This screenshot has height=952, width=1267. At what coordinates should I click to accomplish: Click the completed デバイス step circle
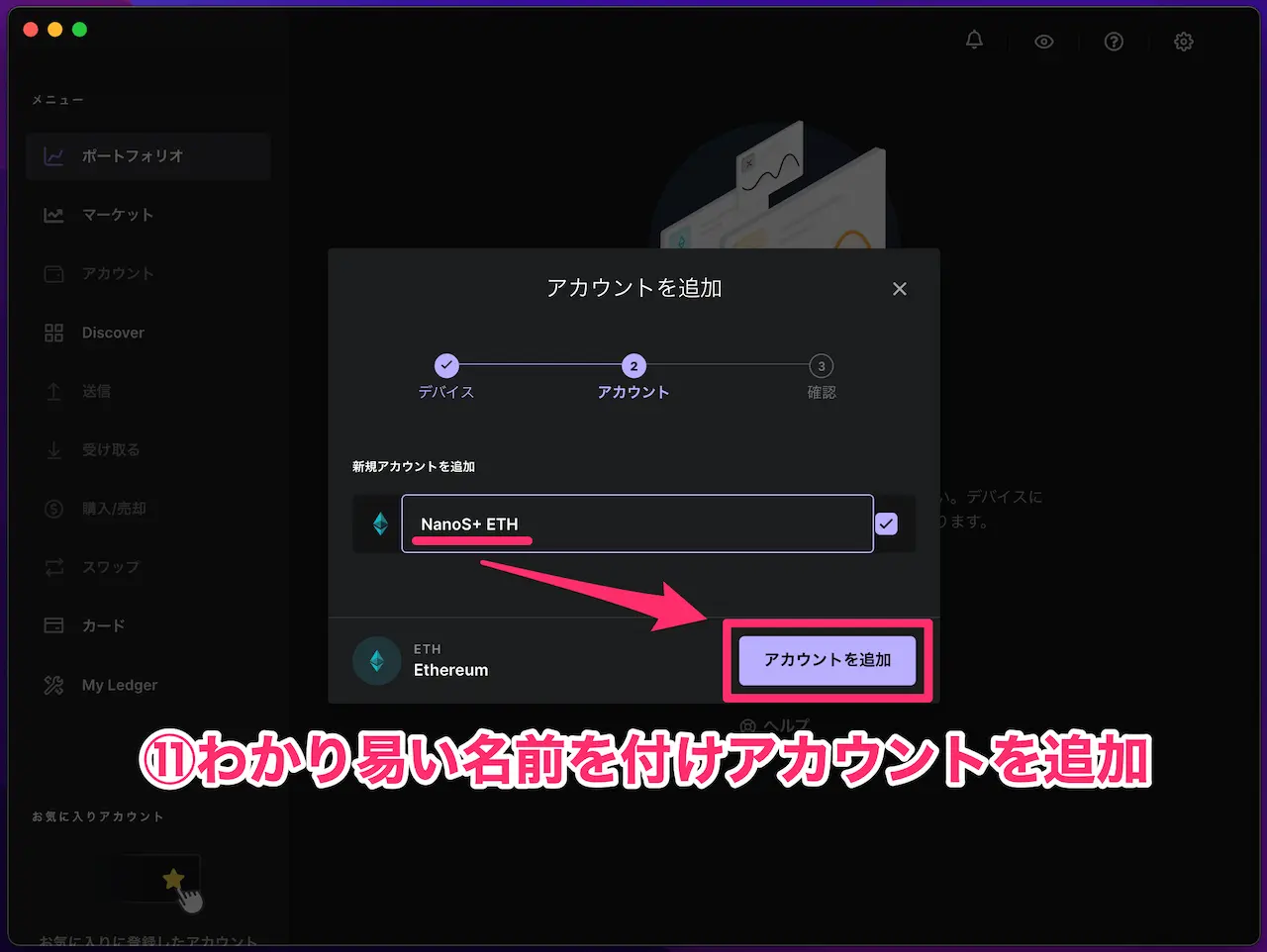coord(446,365)
